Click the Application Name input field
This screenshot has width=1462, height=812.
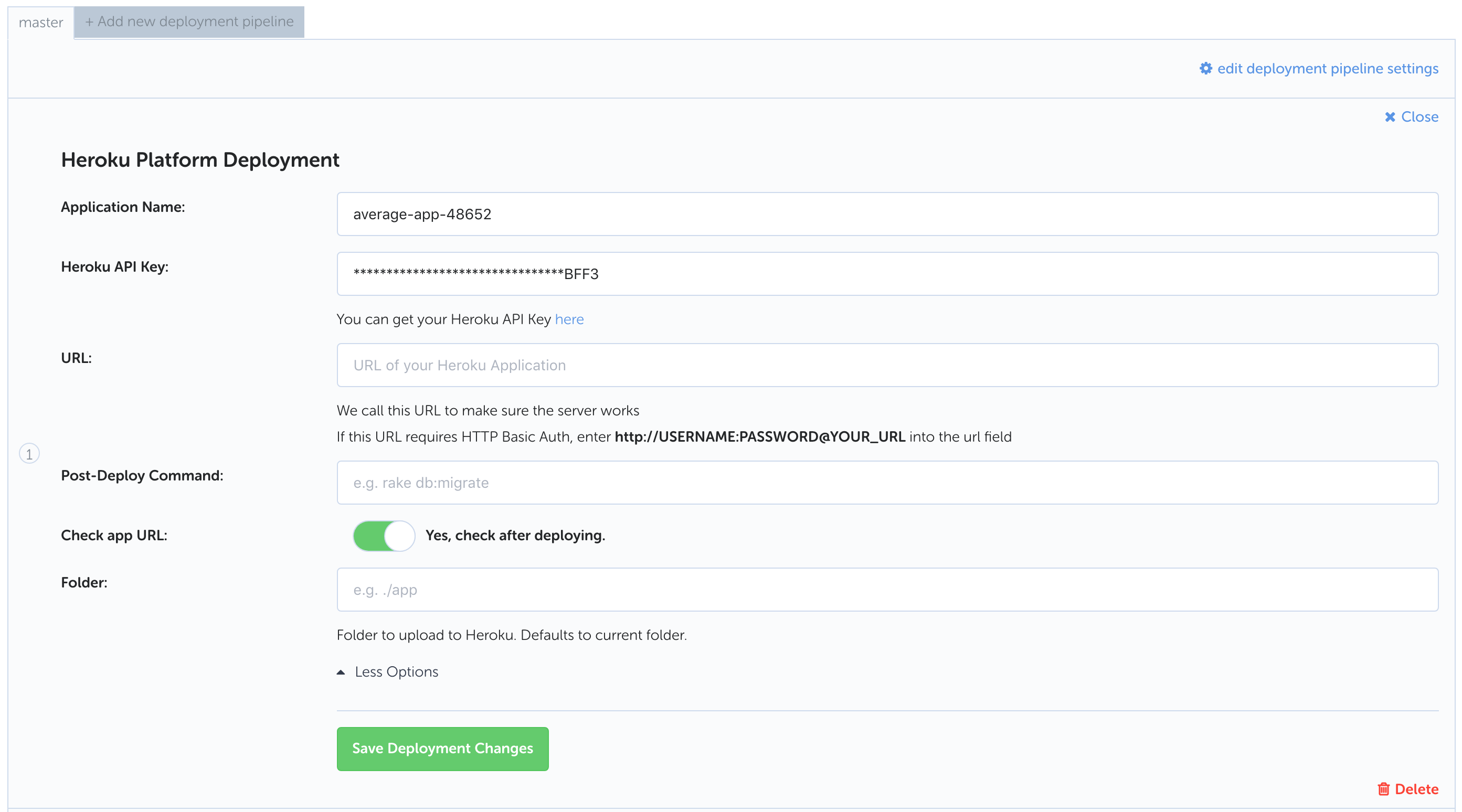click(887, 214)
